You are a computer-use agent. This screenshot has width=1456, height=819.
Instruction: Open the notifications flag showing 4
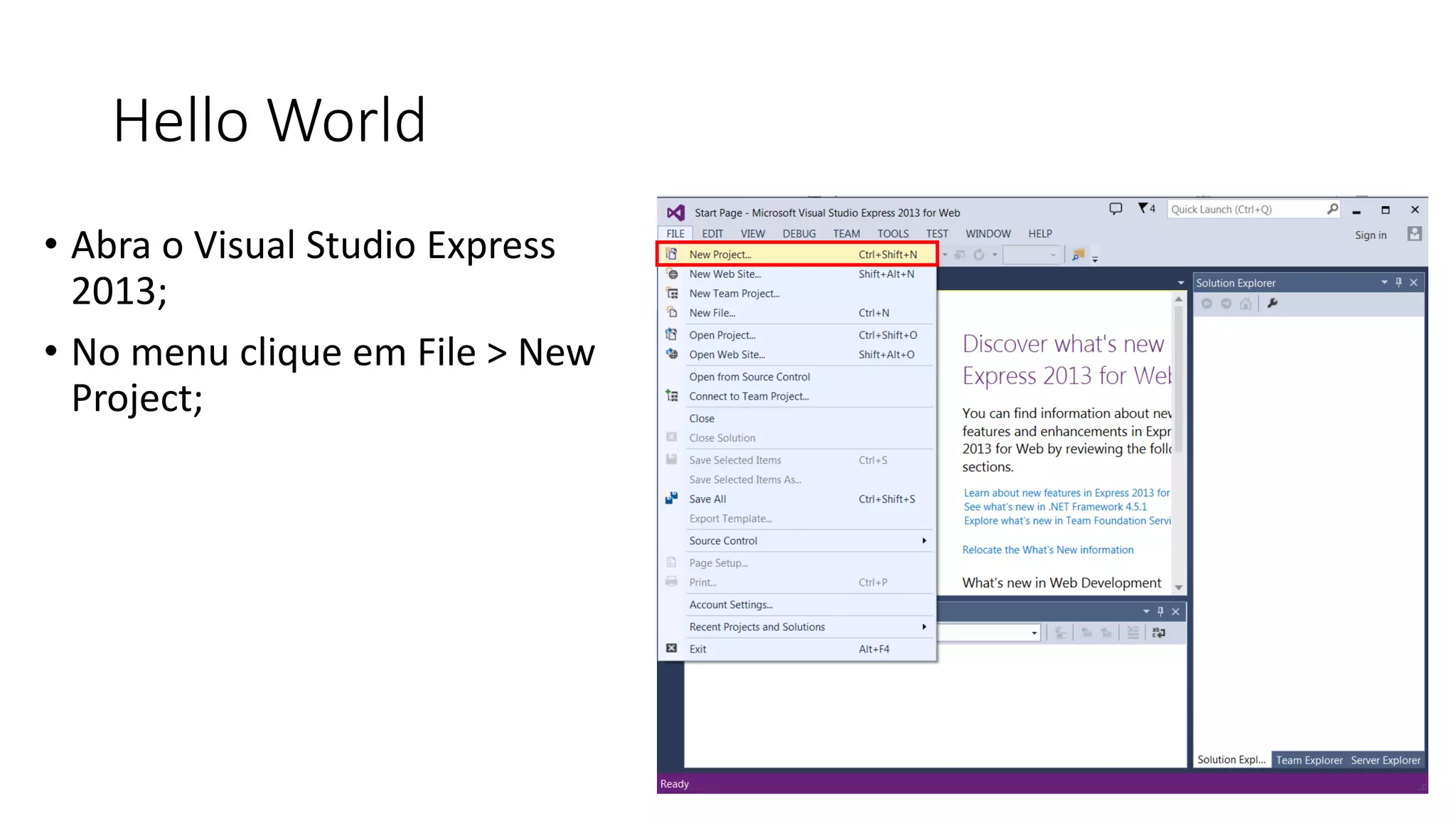point(1146,208)
